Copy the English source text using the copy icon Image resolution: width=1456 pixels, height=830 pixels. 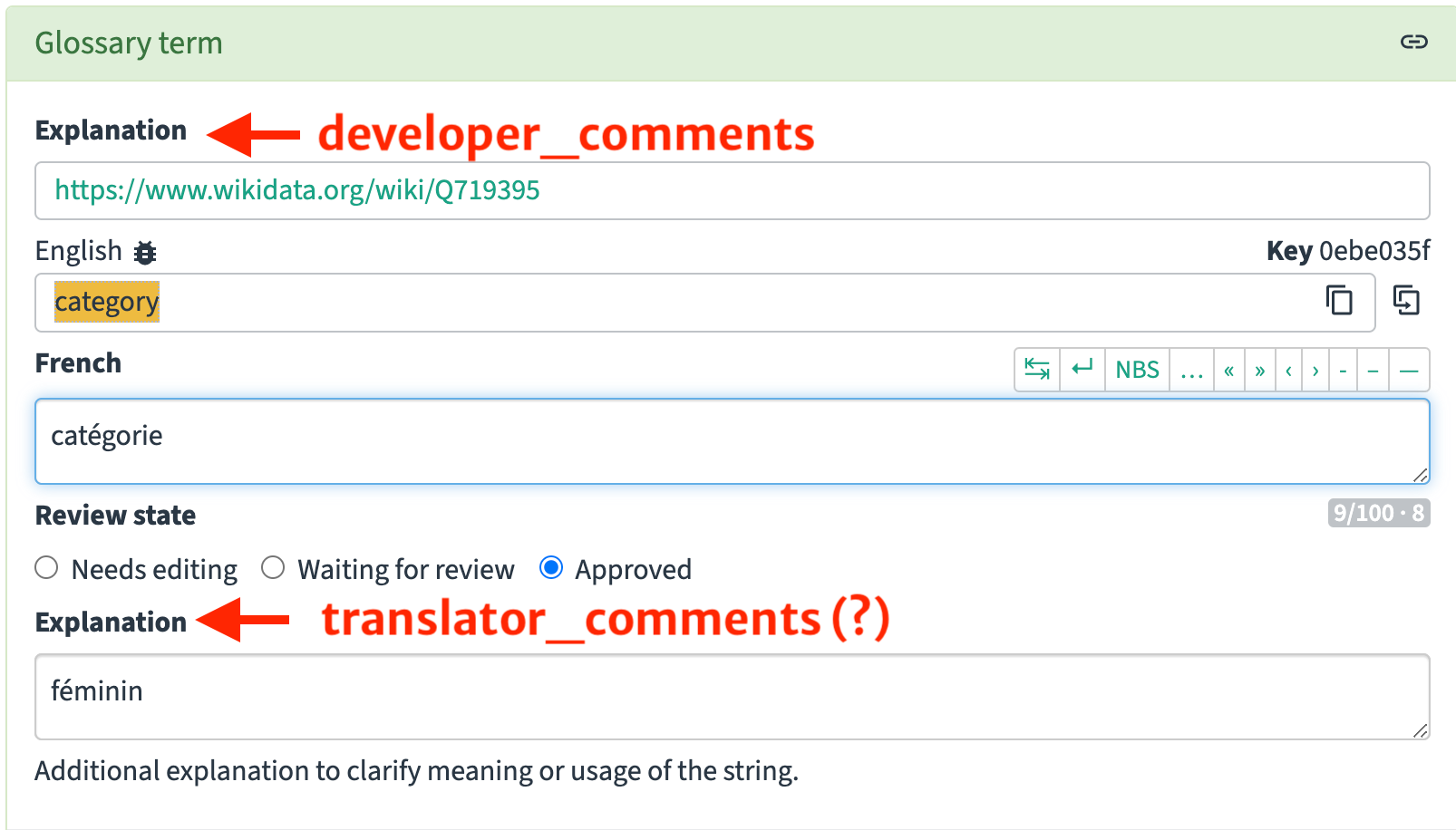click(x=1339, y=302)
